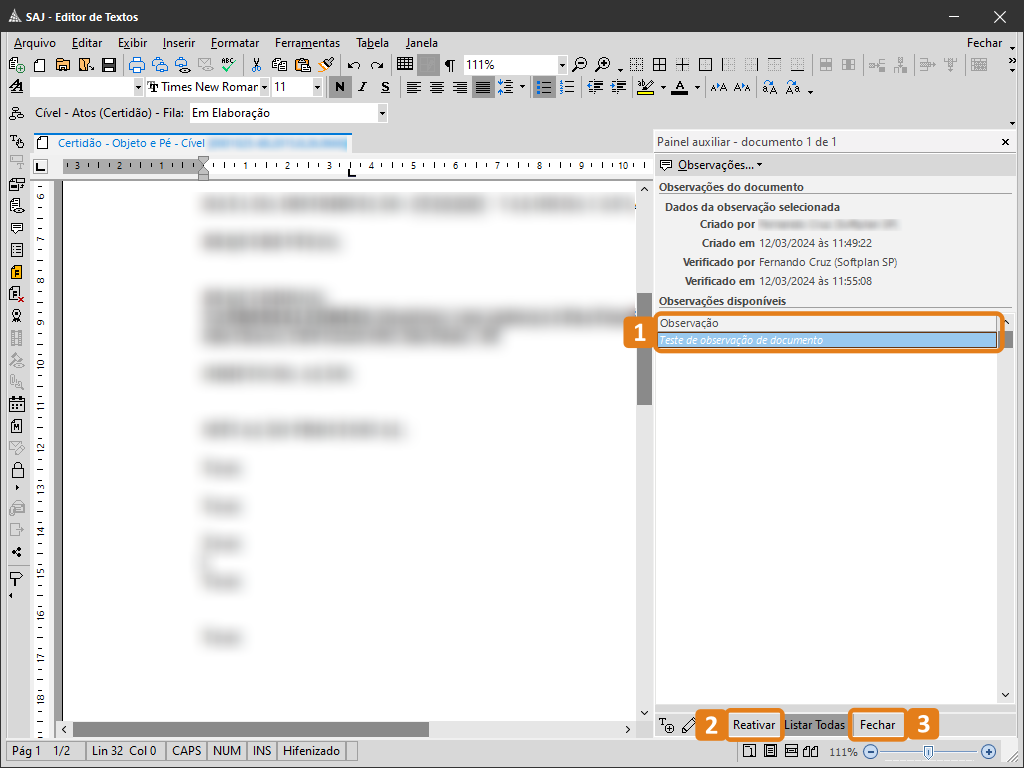Expand the Fila 'Em Elaboração' dropdown
Image resolution: width=1024 pixels, height=768 pixels.
click(x=382, y=114)
